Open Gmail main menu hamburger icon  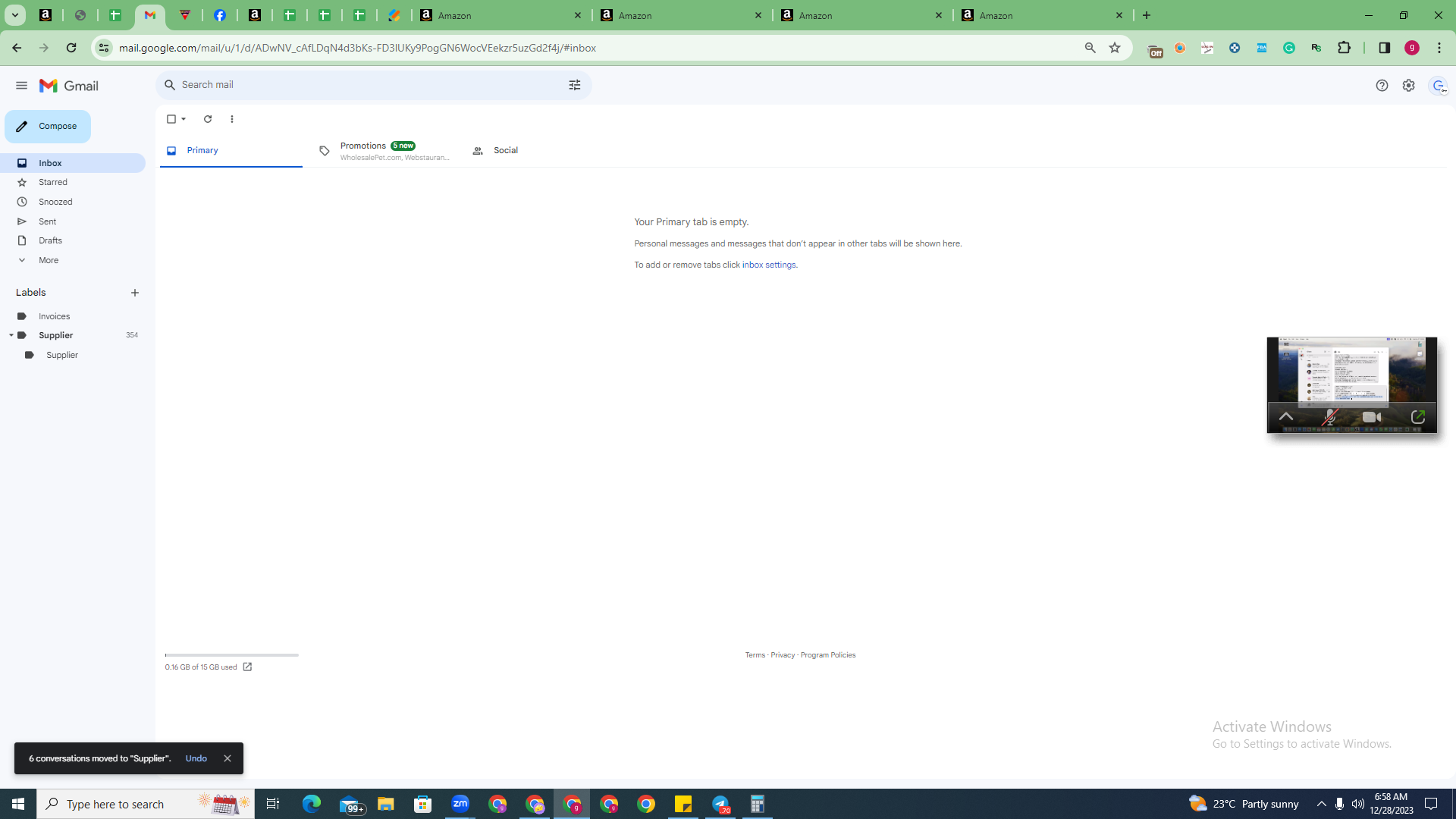(x=21, y=86)
